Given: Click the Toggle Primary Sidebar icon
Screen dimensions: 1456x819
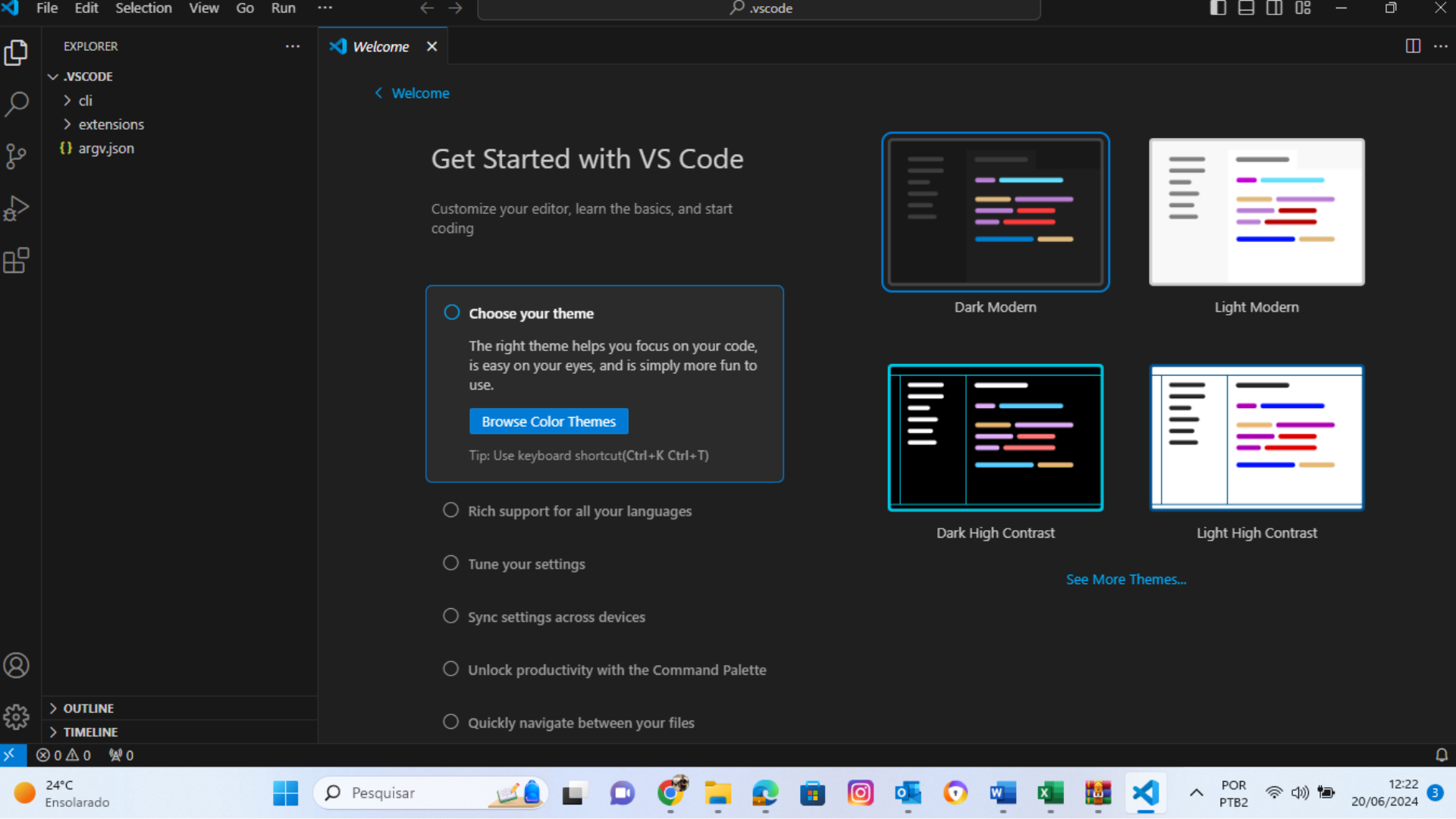Looking at the screenshot, I should (x=1218, y=8).
